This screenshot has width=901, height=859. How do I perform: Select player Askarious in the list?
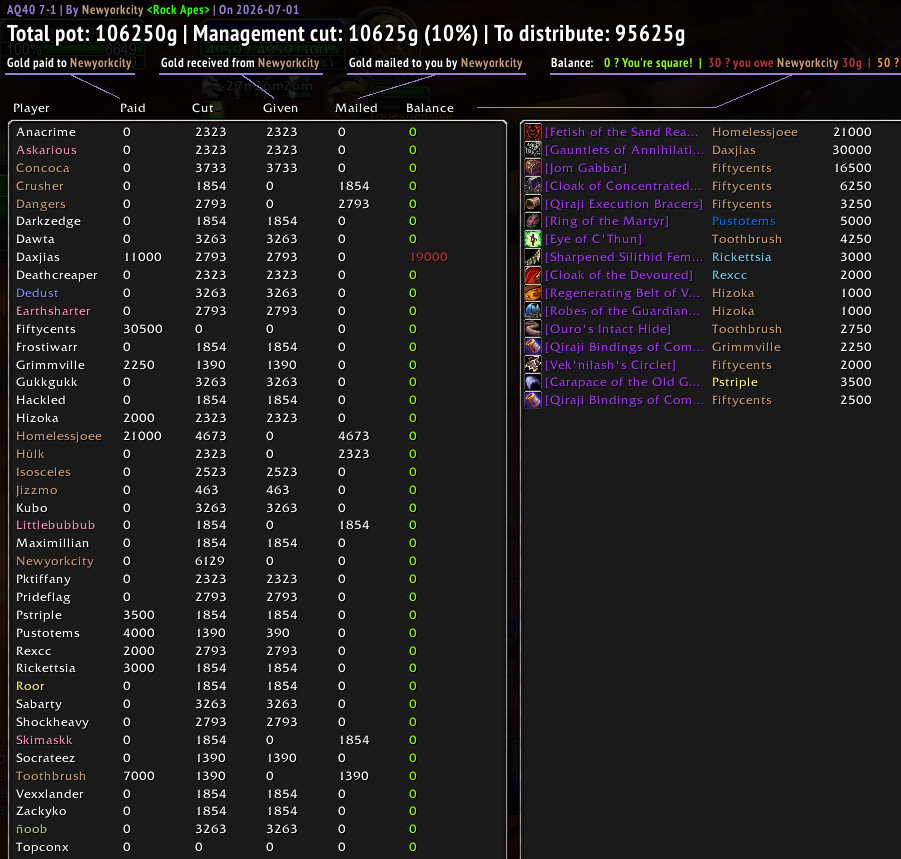(47, 150)
